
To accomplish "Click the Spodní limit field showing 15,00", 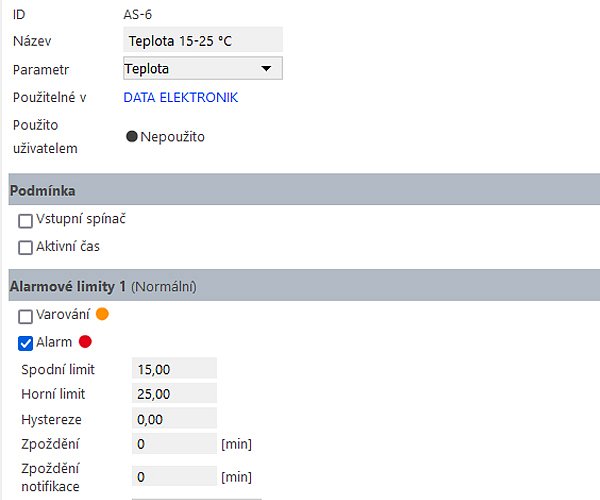I will tap(174, 369).
